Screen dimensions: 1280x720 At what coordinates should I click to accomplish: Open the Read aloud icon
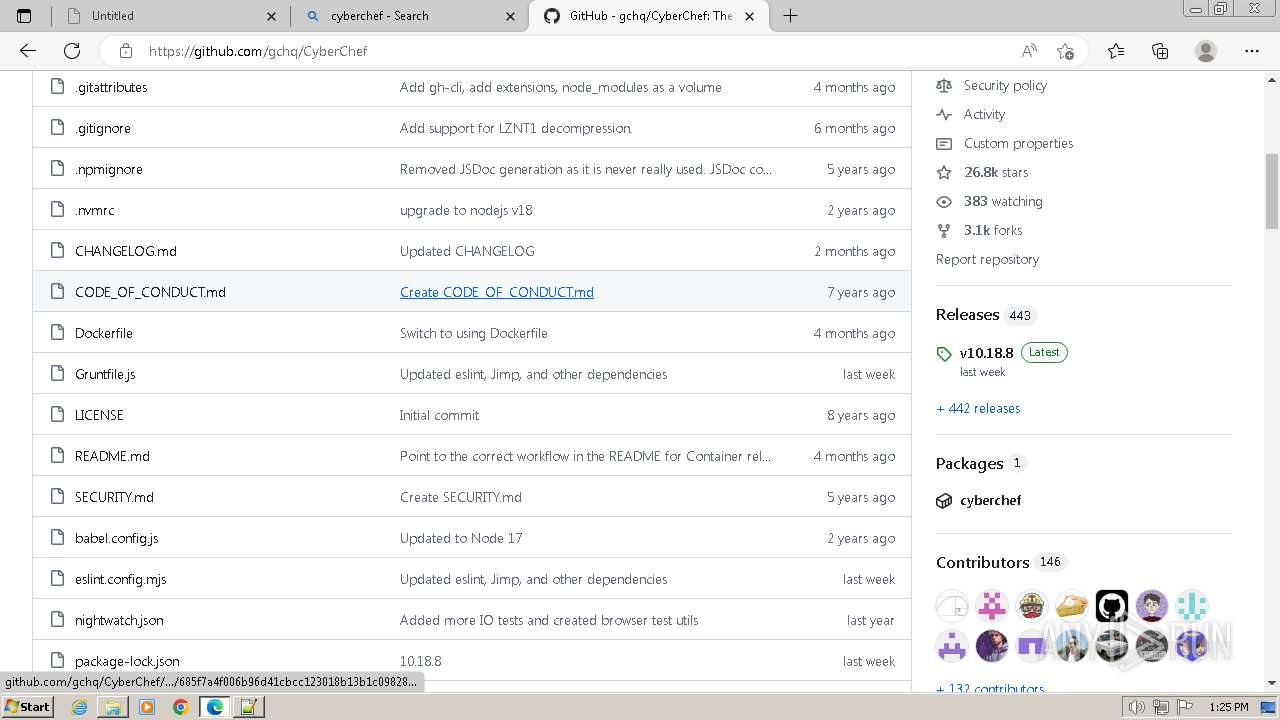(x=1029, y=51)
